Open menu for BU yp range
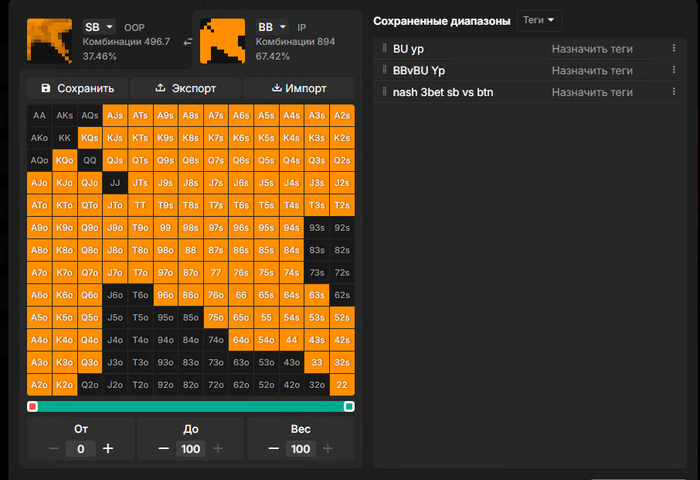The width and height of the screenshot is (700, 480). (674, 48)
